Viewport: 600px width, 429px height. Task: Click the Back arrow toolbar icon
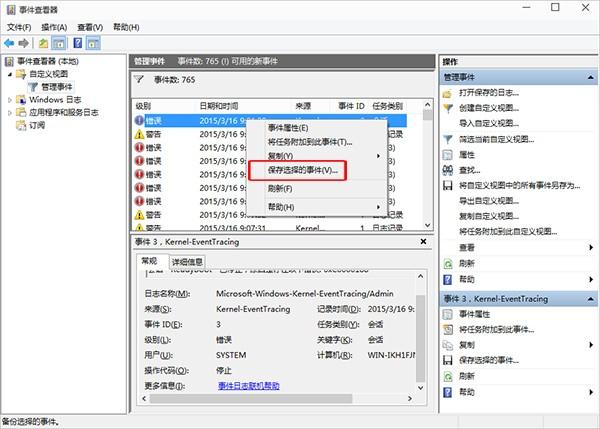pyautogui.click(x=9, y=43)
